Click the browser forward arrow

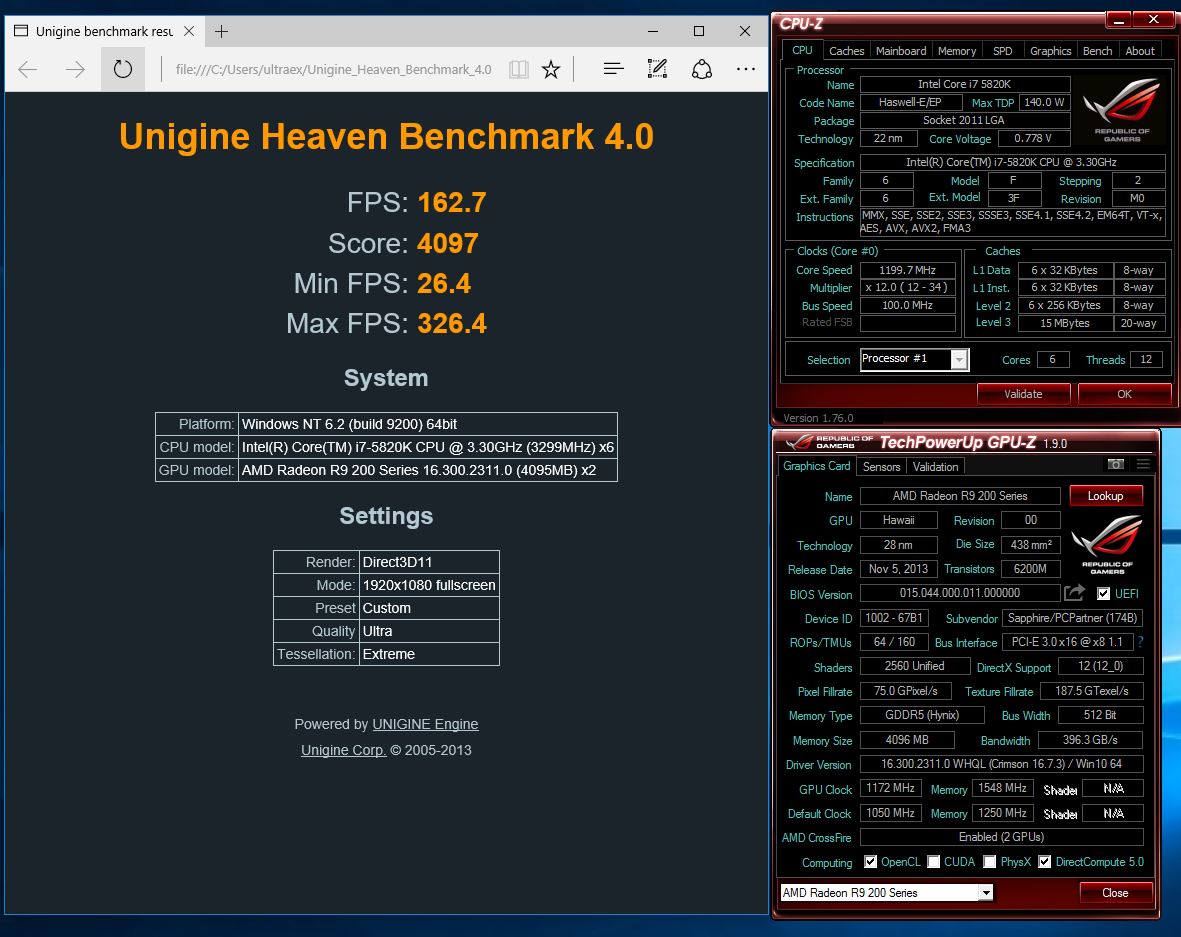click(75, 69)
